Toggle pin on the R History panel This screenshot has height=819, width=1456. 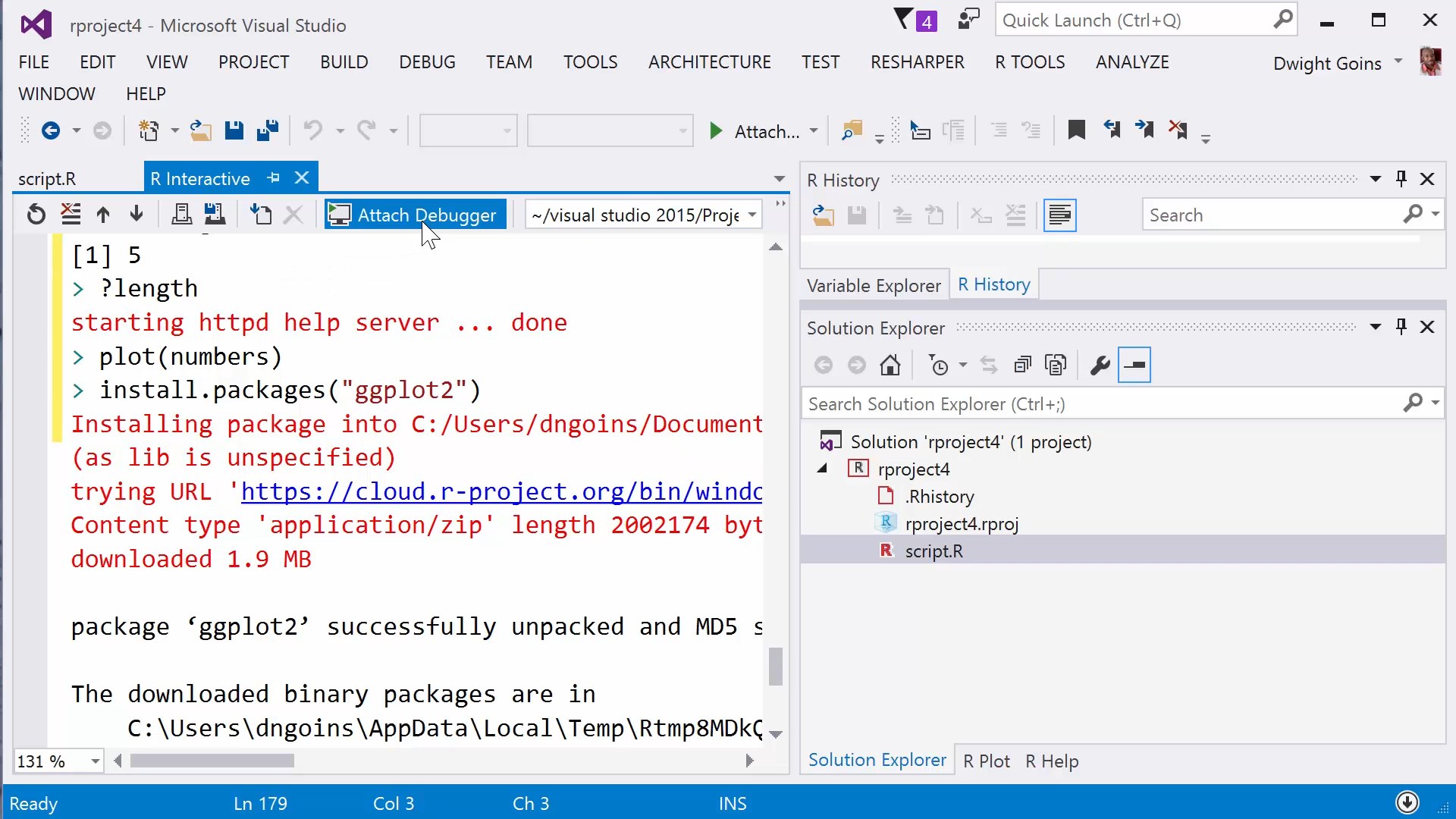[x=1401, y=179]
